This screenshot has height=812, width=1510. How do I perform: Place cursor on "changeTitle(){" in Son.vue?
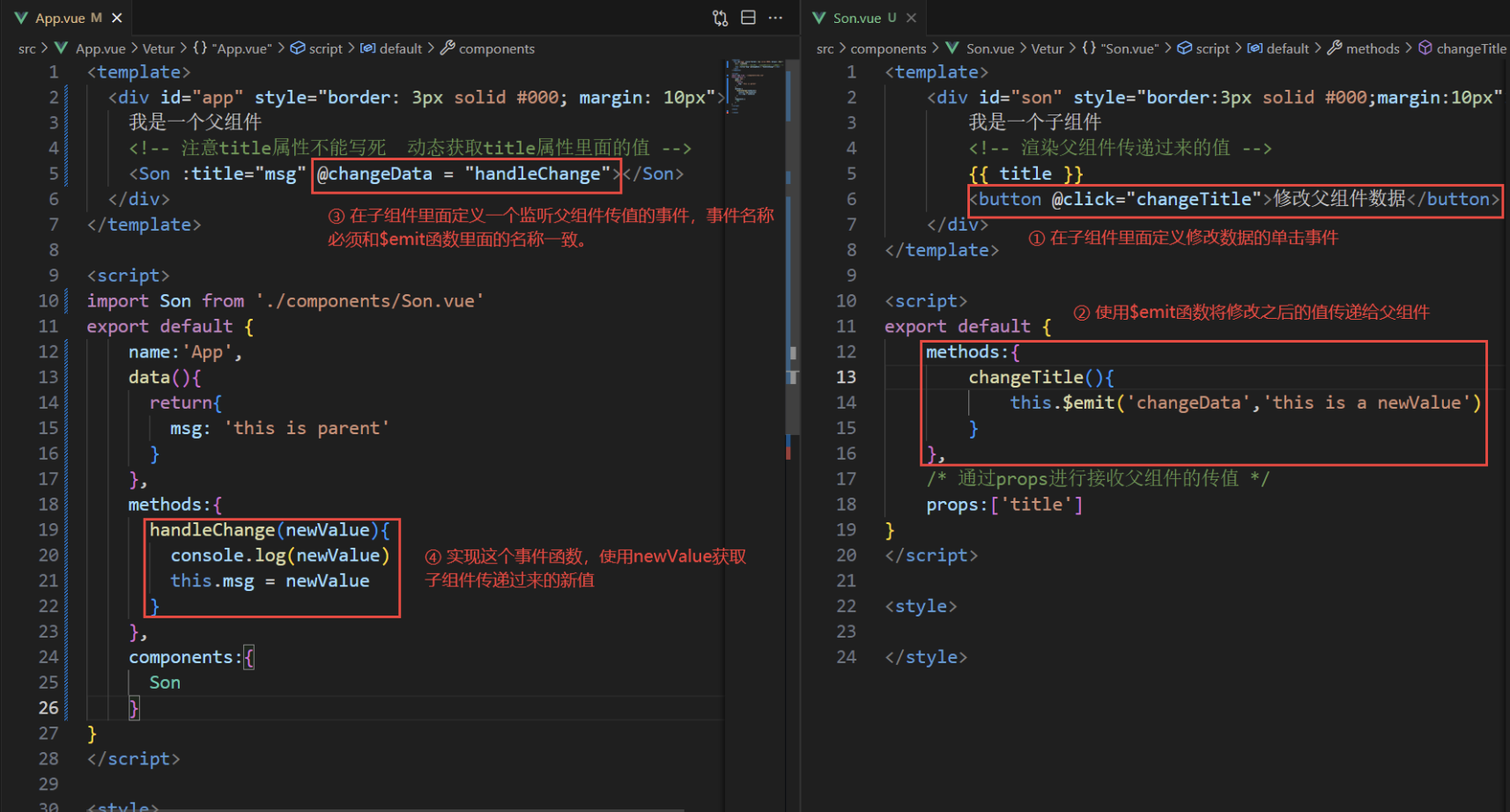1041,378
